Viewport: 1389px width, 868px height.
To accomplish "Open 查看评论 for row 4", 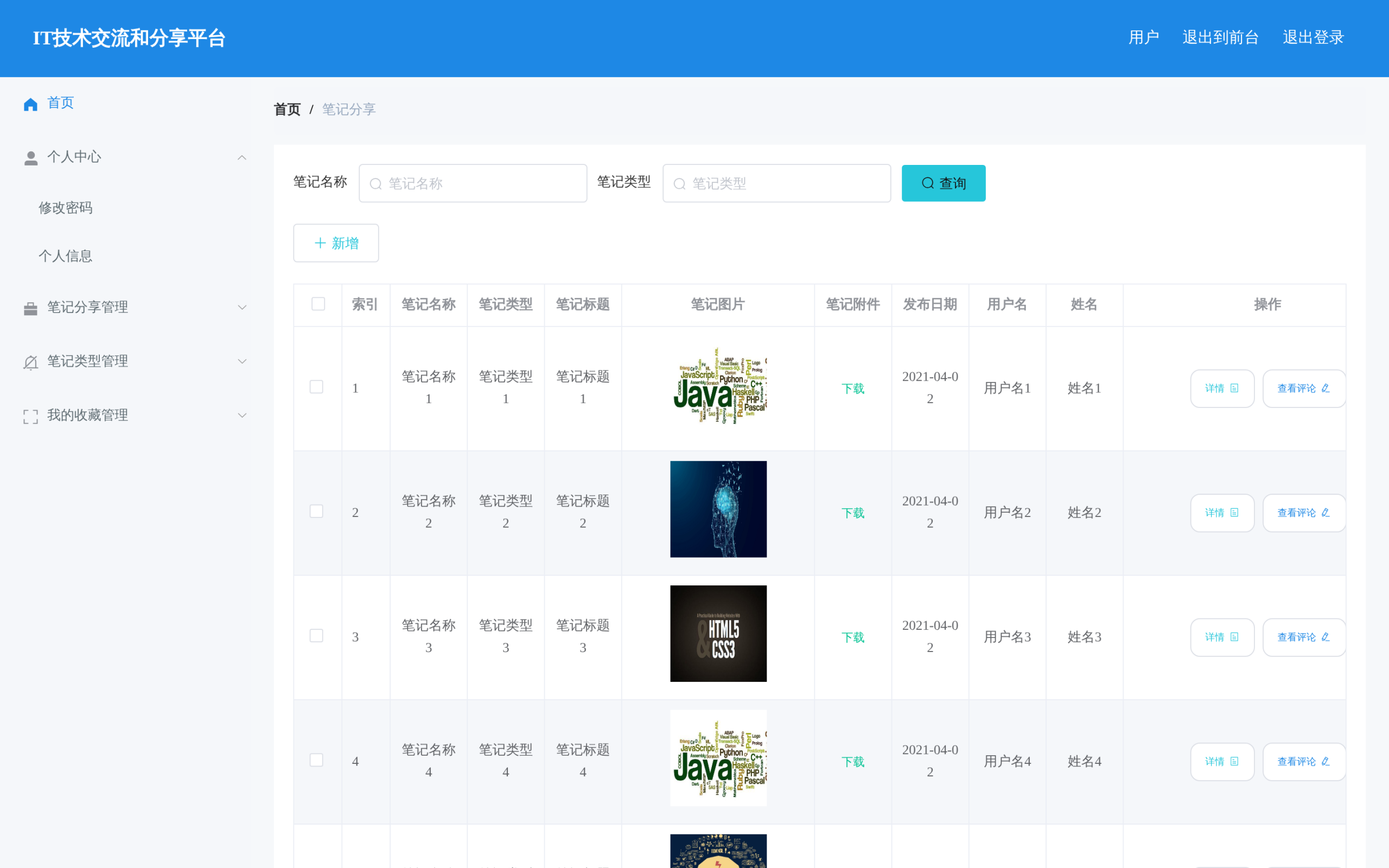I will point(1303,762).
